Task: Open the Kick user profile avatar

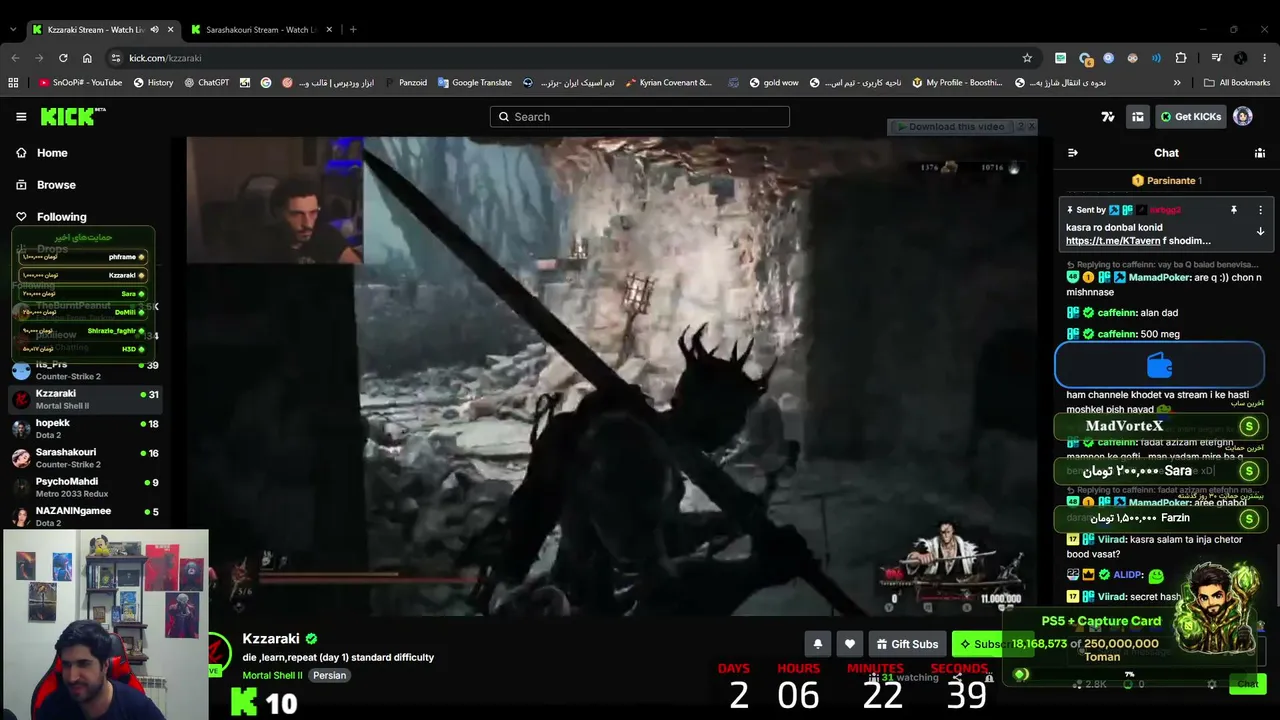Action: point(1243,117)
